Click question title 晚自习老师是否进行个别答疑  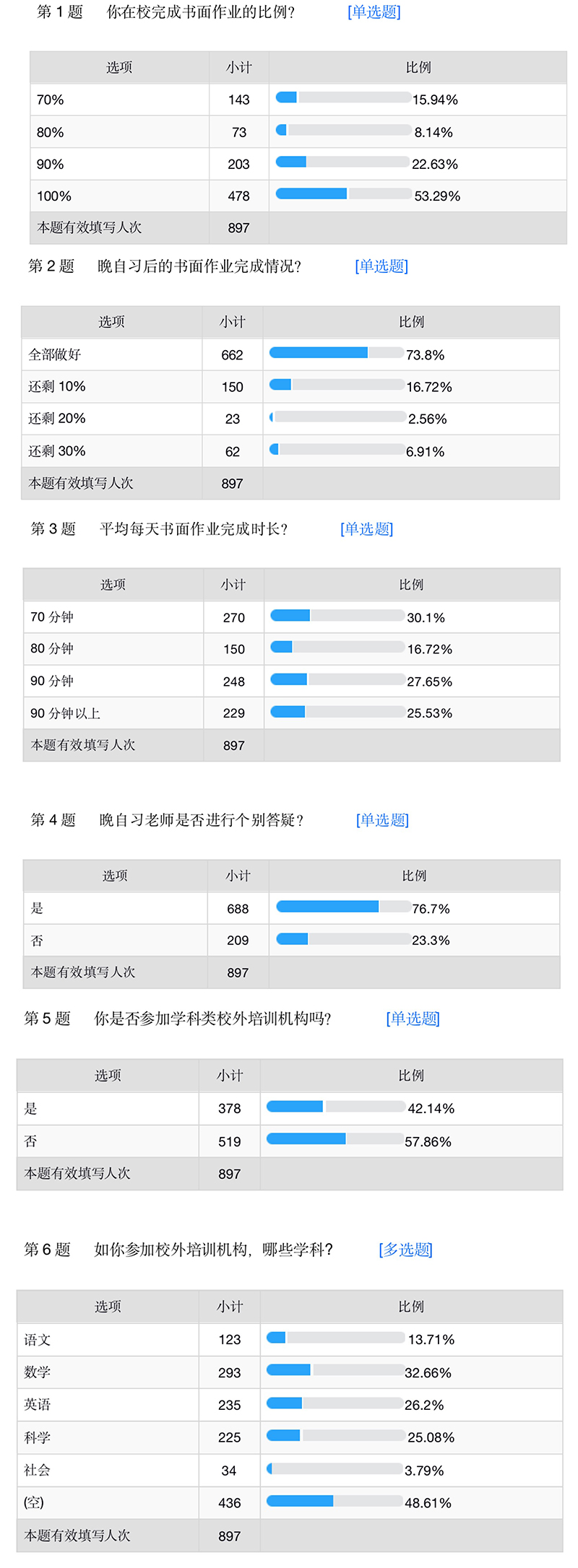point(202,820)
